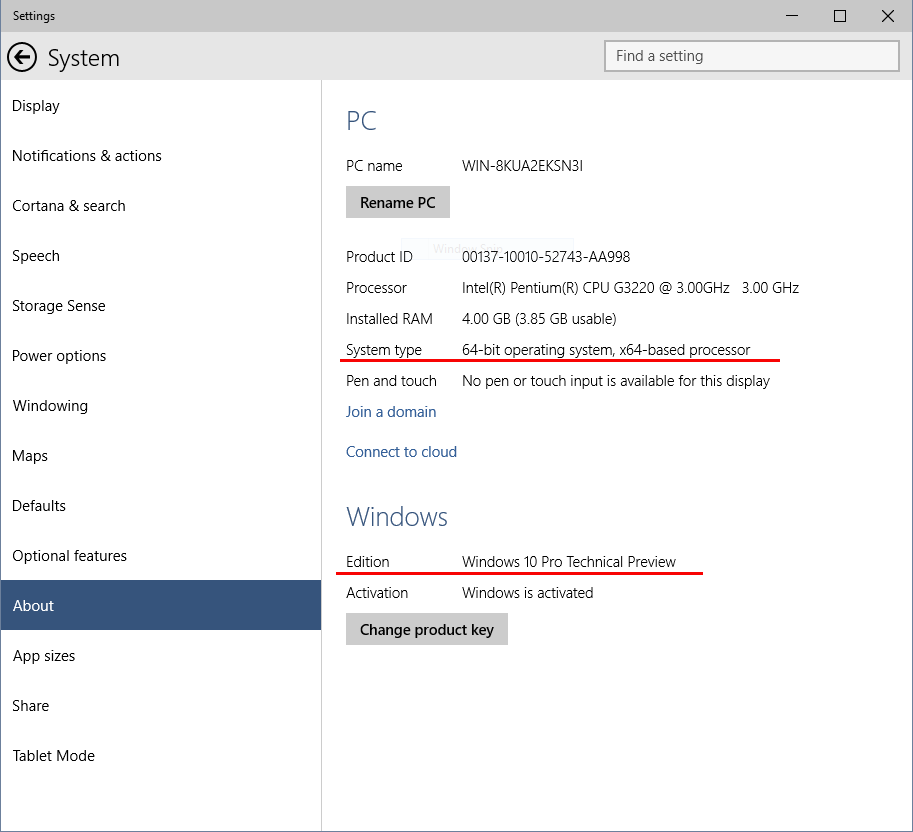The height and width of the screenshot is (832, 913).
Task: Close the Settings window
Action: pos(887,16)
